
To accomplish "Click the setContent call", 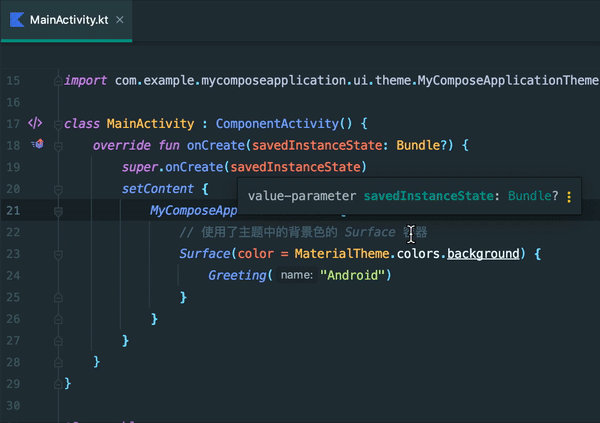I will [x=158, y=189].
